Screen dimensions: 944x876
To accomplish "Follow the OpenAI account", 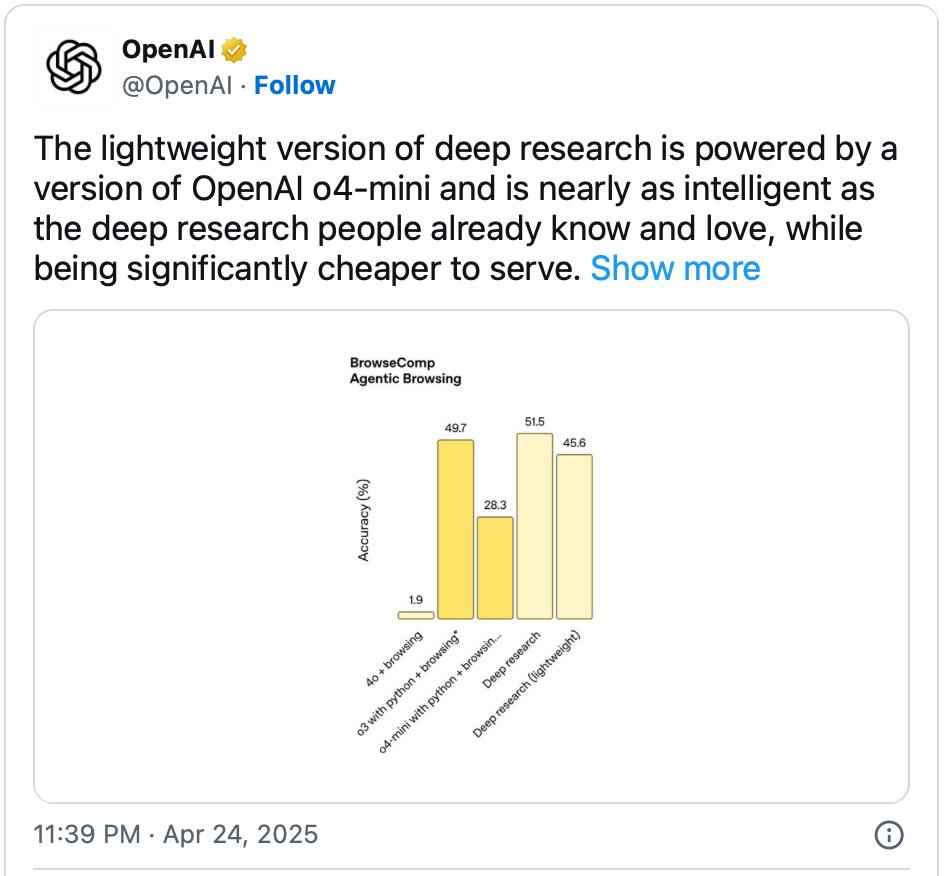I will (294, 86).
